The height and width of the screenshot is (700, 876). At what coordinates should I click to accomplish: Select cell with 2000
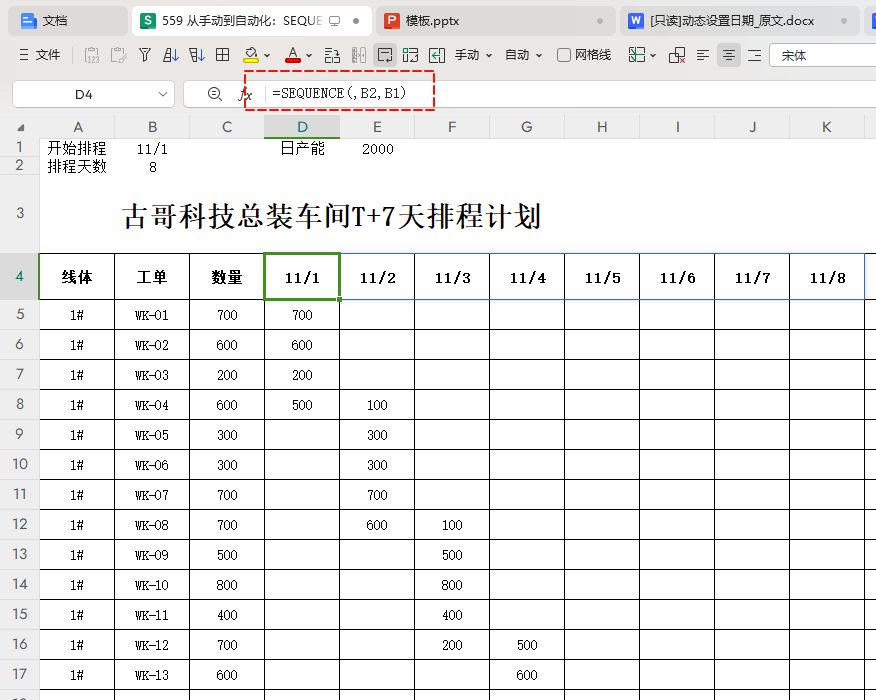pyautogui.click(x=377, y=149)
